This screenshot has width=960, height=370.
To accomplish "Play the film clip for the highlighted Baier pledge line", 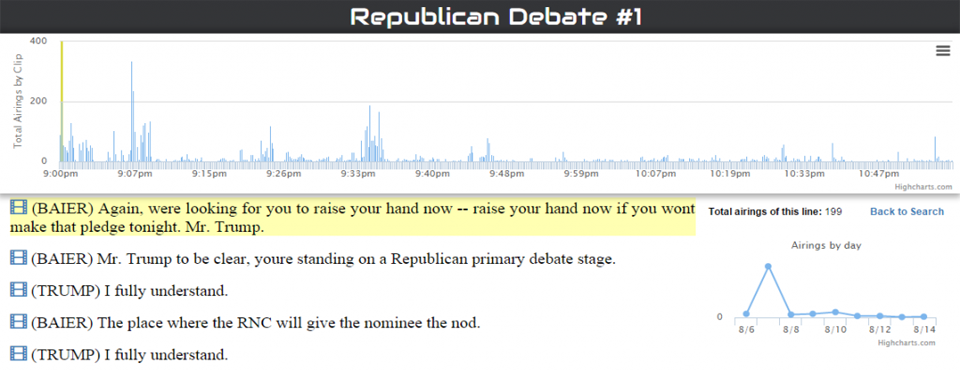I will click(18, 208).
